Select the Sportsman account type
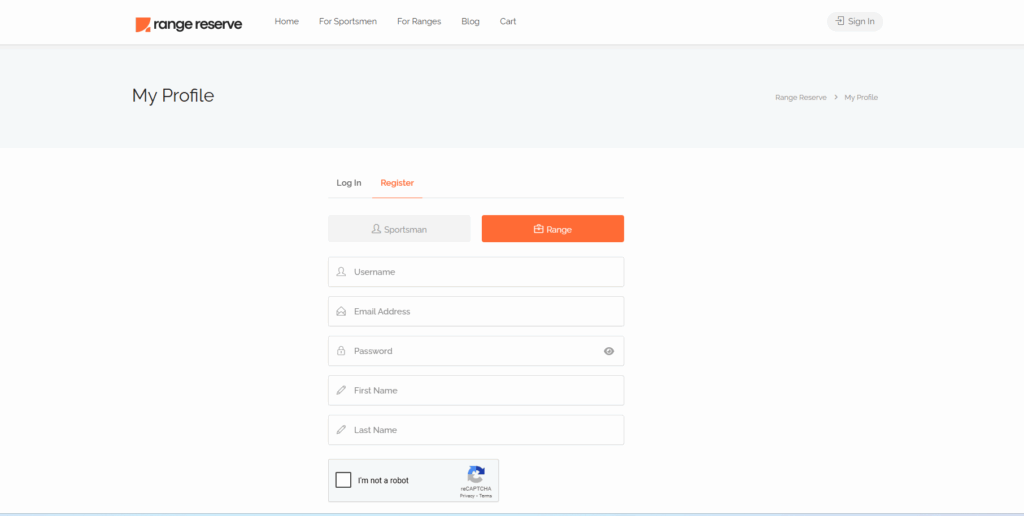This screenshot has width=1024, height=516. click(x=399, y=229)
